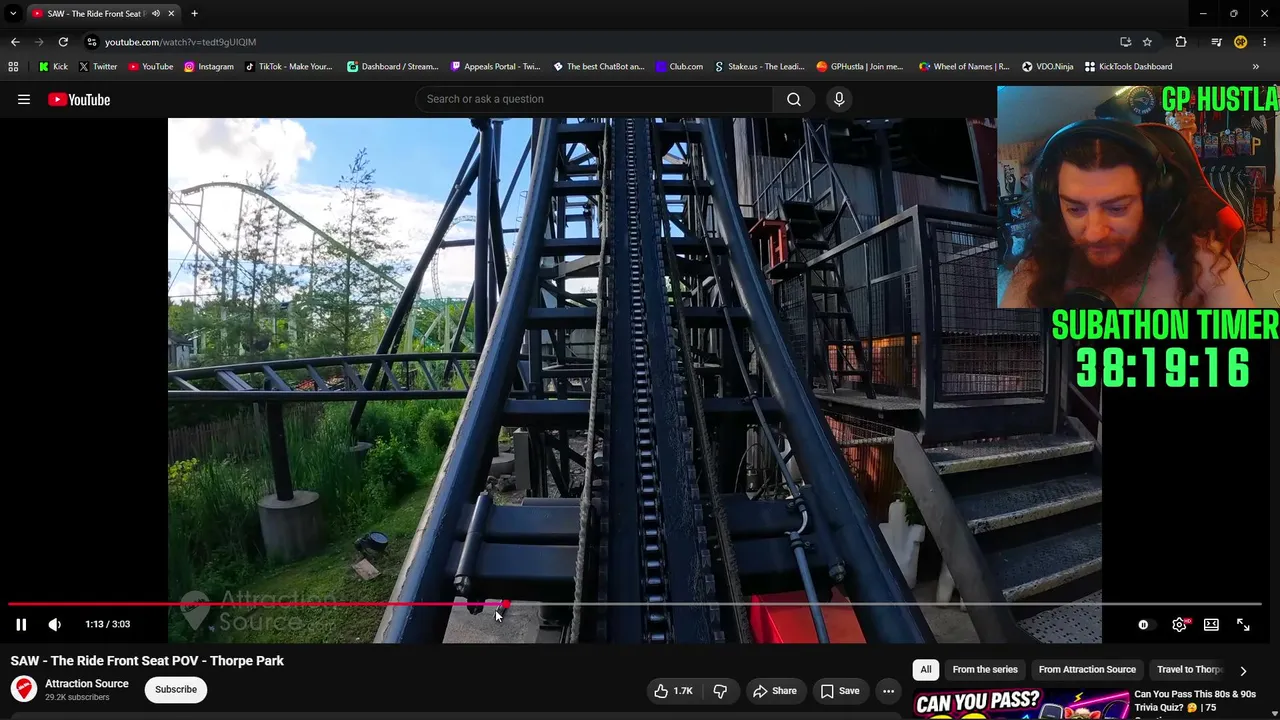Pause the SAW ride video
Viewport: 1280px width, 720px height.
coord(21,624)
